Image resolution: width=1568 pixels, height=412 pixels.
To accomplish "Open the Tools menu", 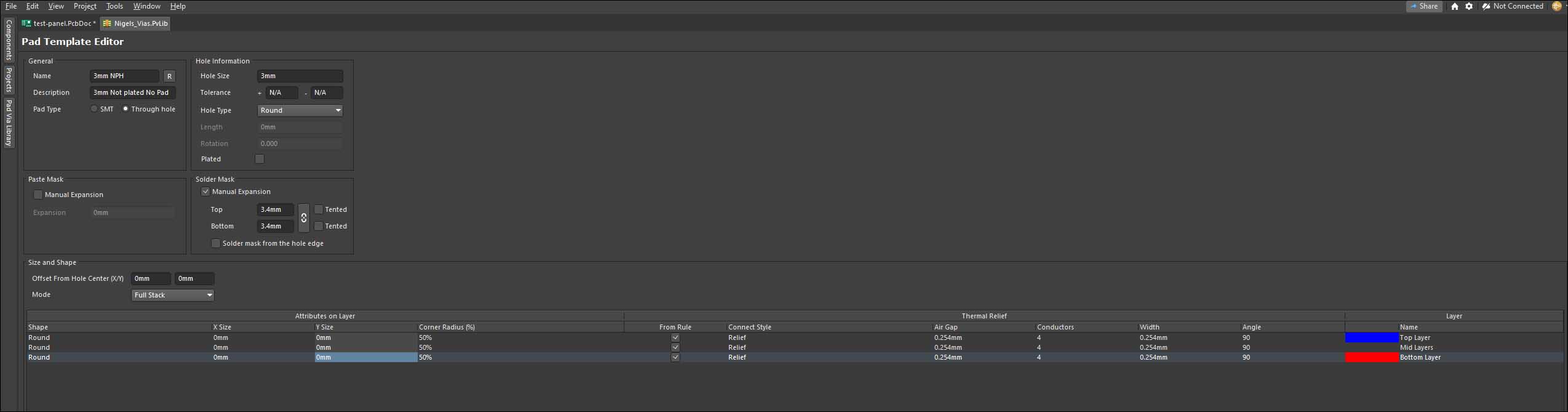I will [114, 6].
